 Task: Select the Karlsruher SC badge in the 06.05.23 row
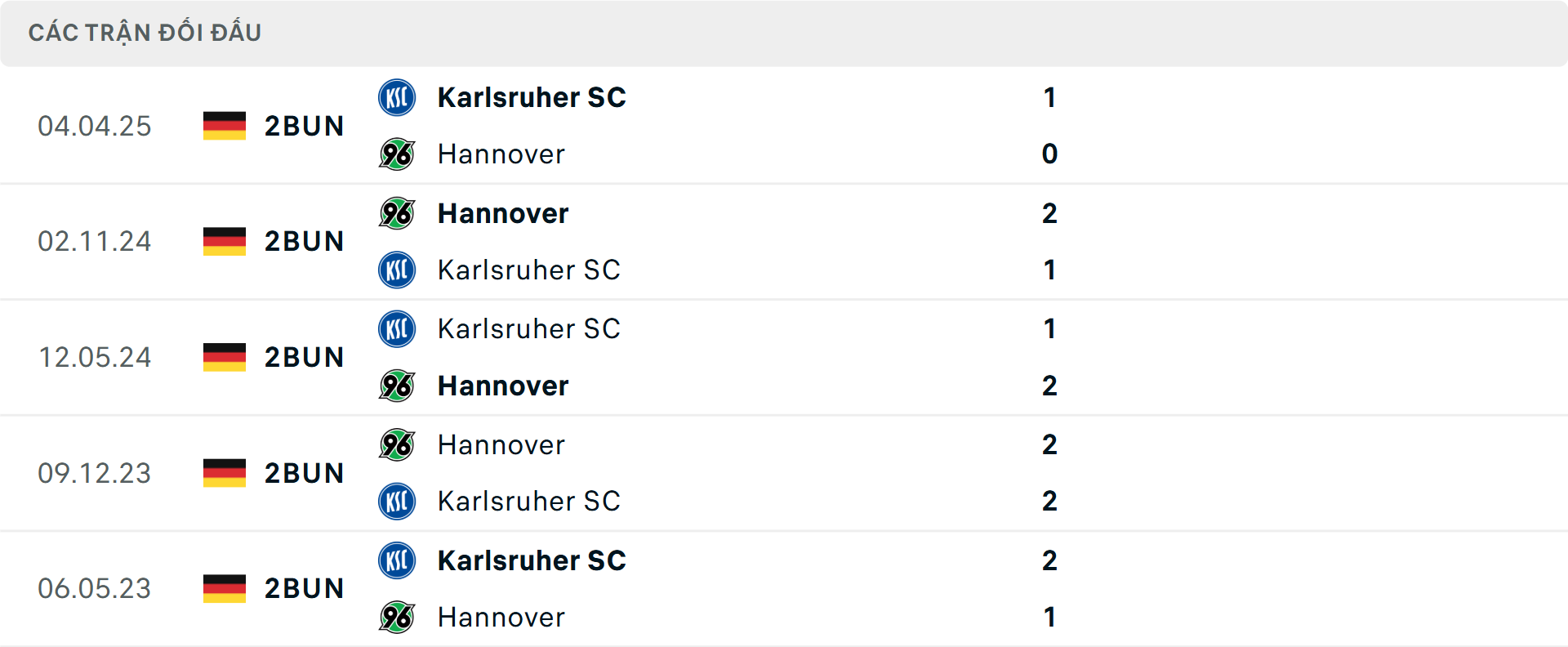click(x=397, y=560)
